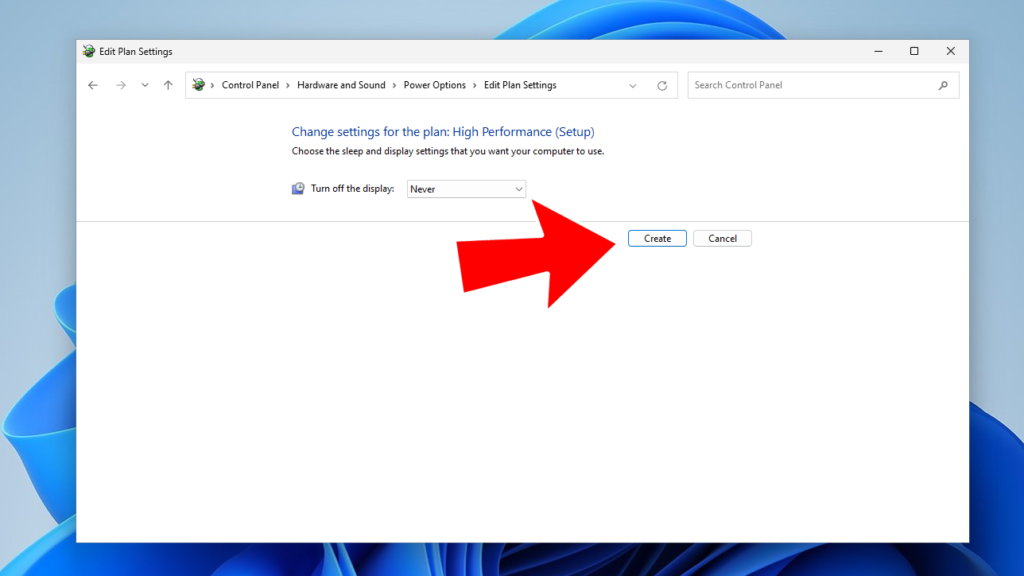This screenshot has height=576, width=1024.
Task: Go up one level with the up arrow
Action: tap(168, 85)
